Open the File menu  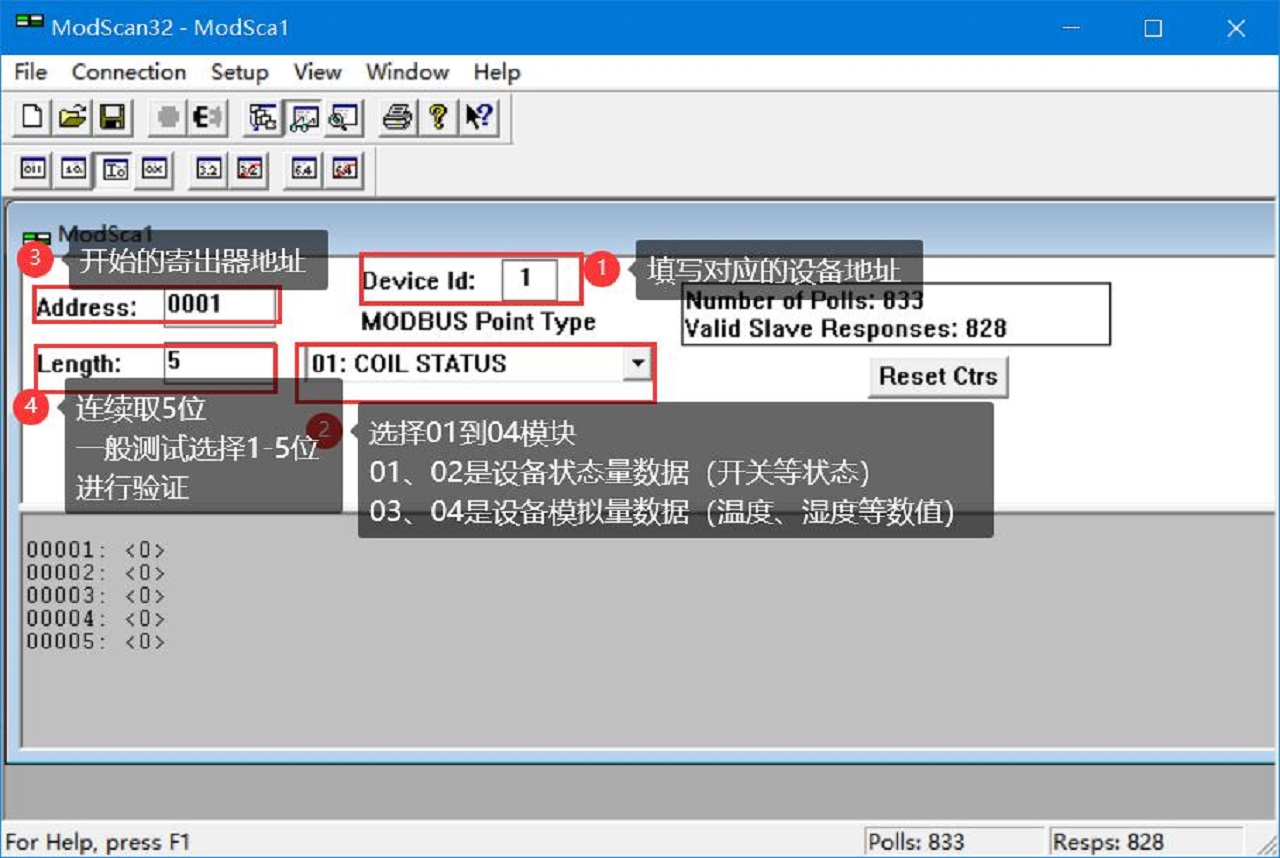point(30,72)
